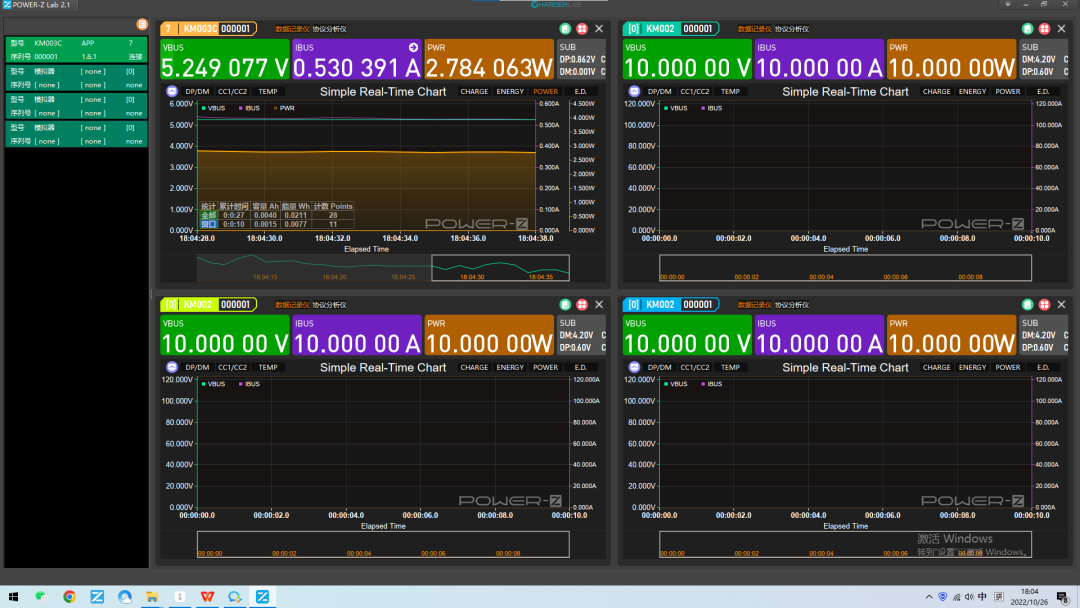
Task: Click the 5.249 077 V VBUS tile
Action: click(x=225, y=60)
